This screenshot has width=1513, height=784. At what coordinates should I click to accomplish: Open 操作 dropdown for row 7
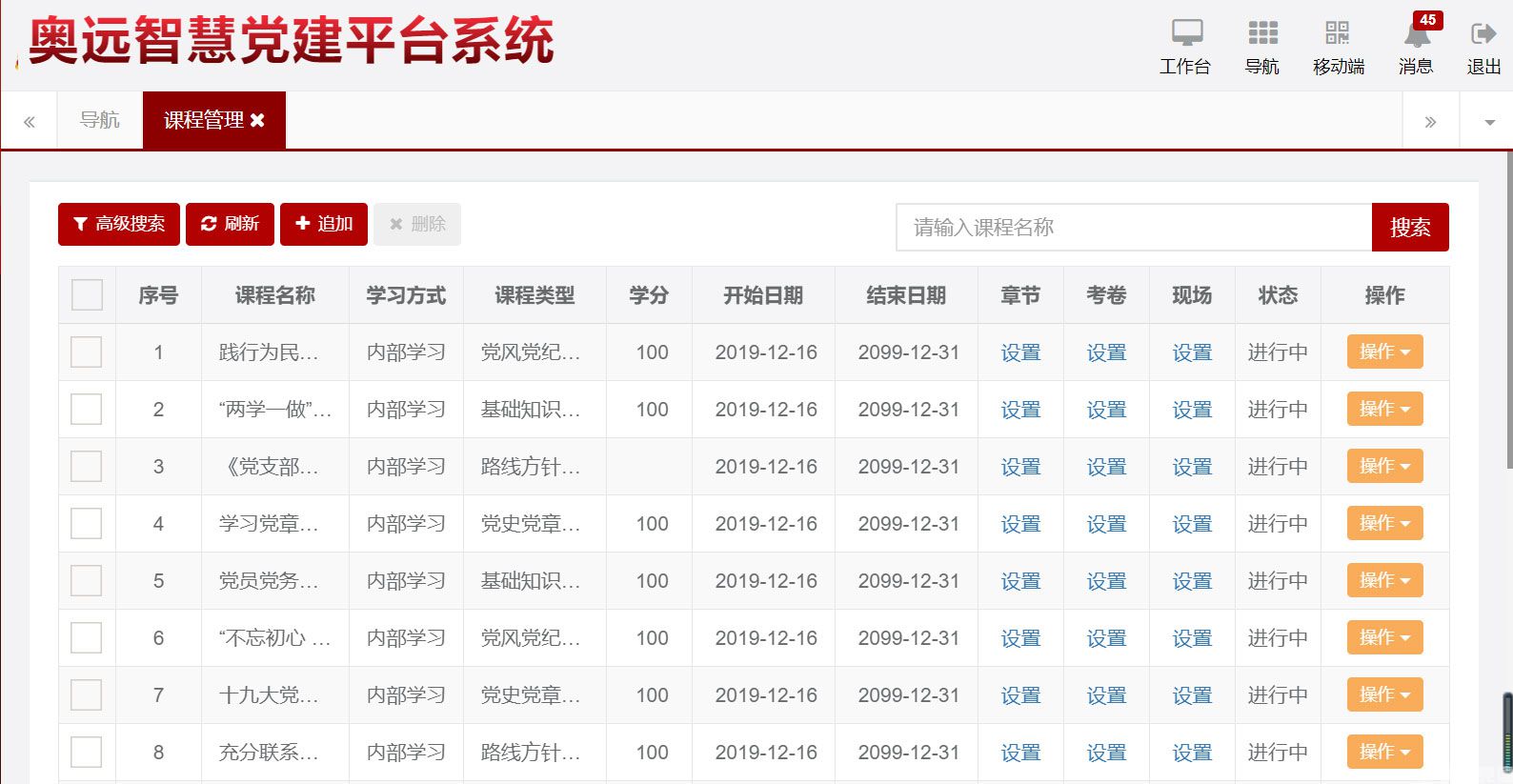point(1384,694)
